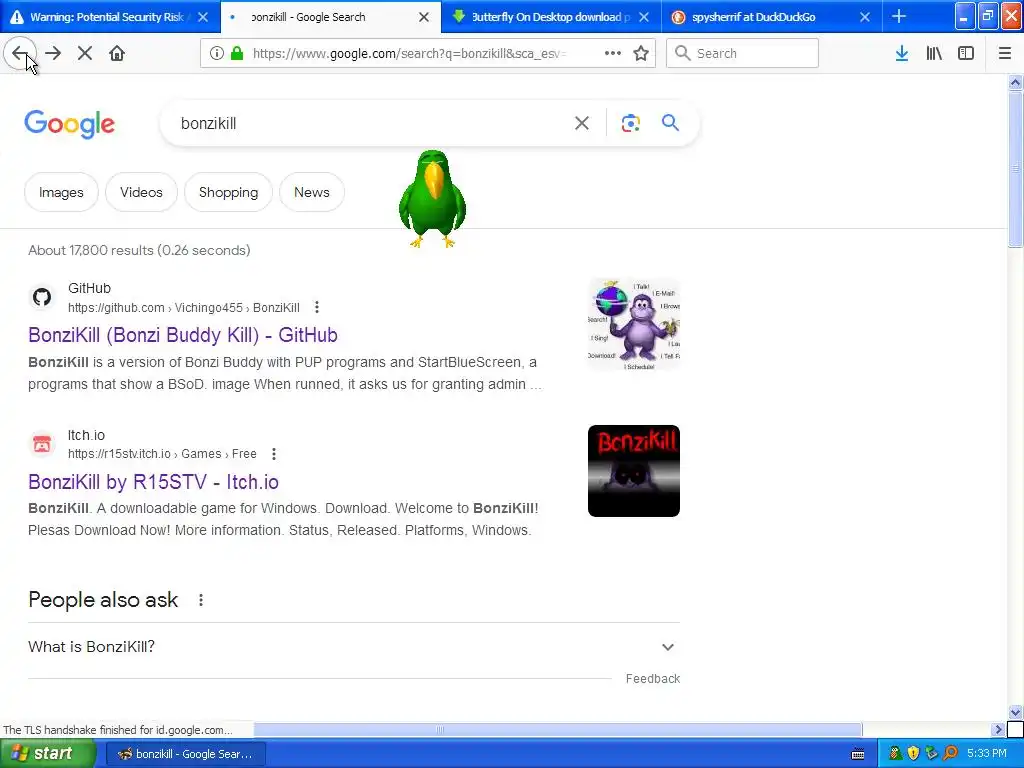Filter results by Videos
Screen dimensions: 1024x768
[x=141, y=192]
